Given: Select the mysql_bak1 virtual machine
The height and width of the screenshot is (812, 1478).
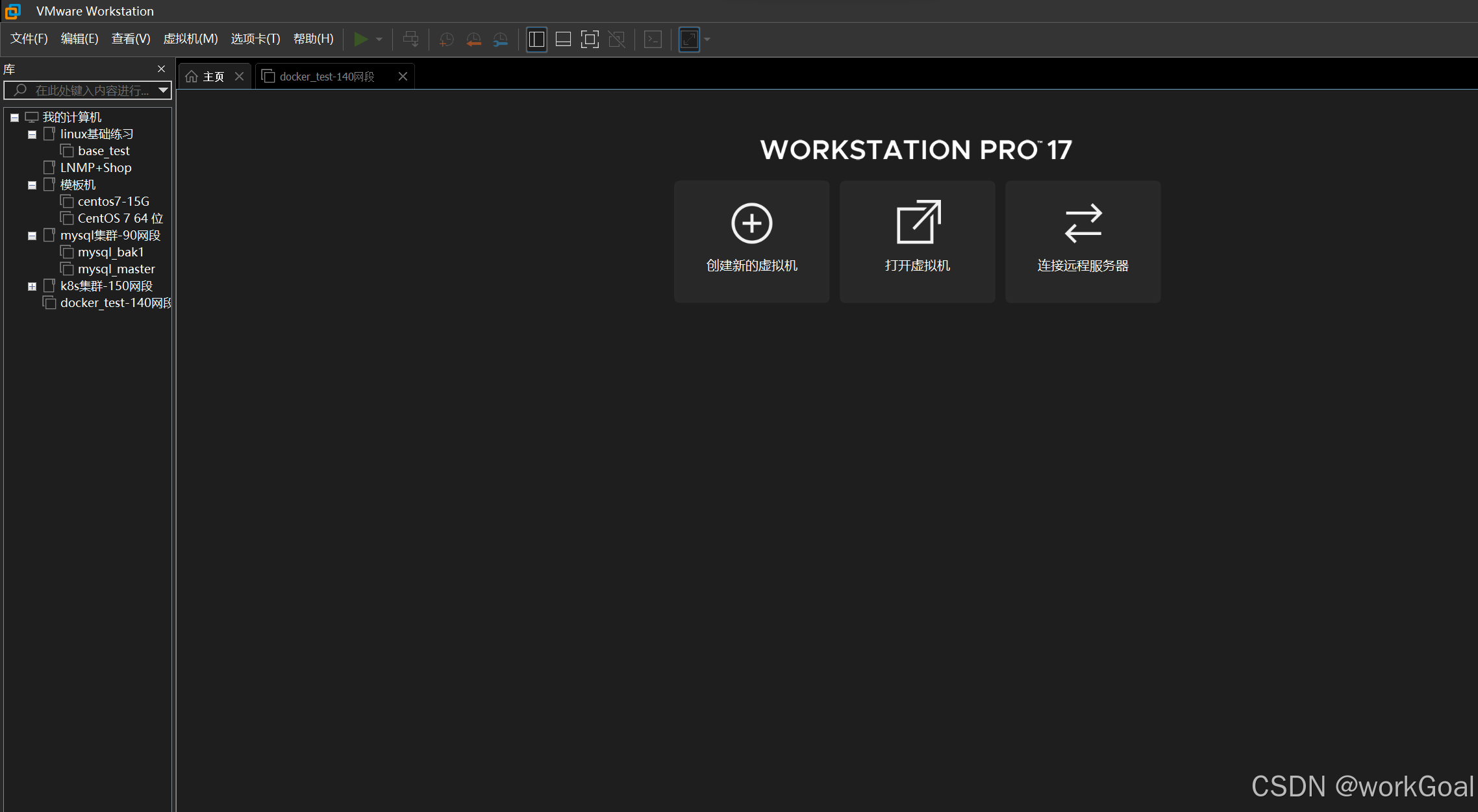Looking at the screenshot, I should pos(111,252).
